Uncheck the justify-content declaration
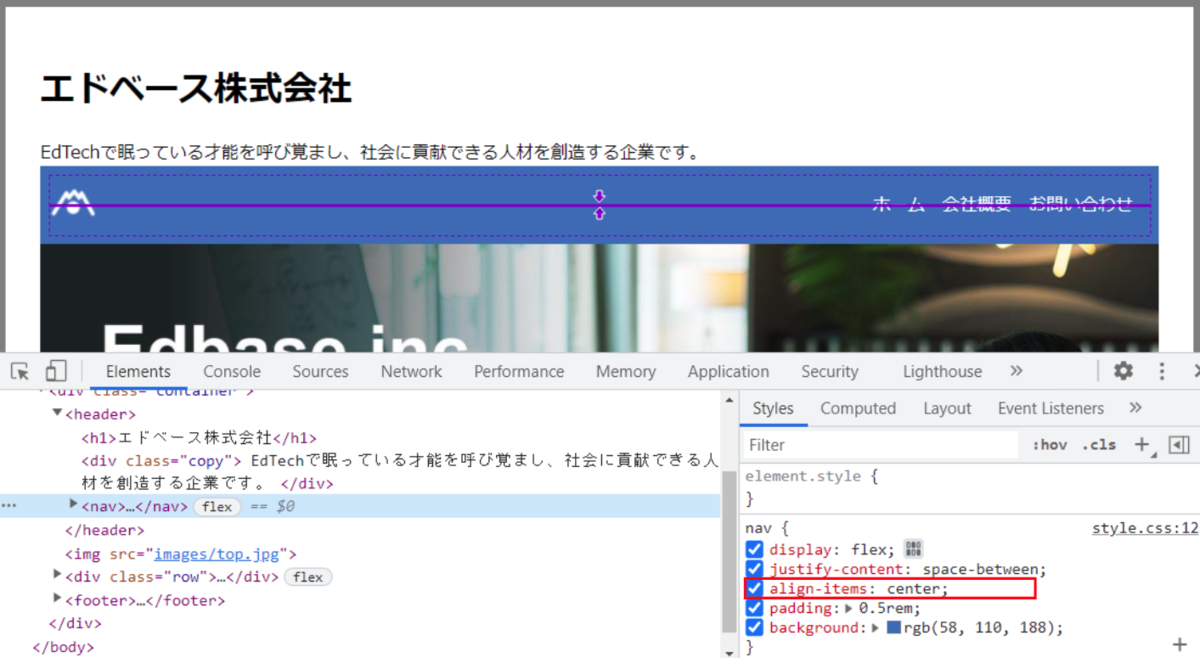Image resolution: width=1200 pixels, height=658 pixels. [755, 569]
